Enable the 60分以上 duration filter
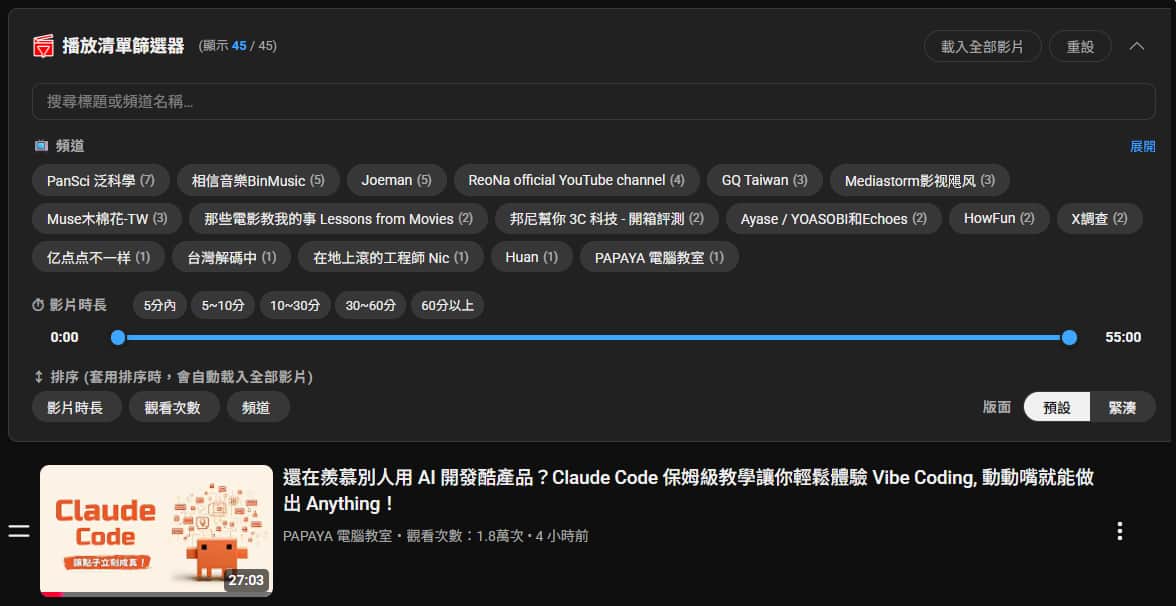This screenshot has height=606, width=1176. (446, 306)
